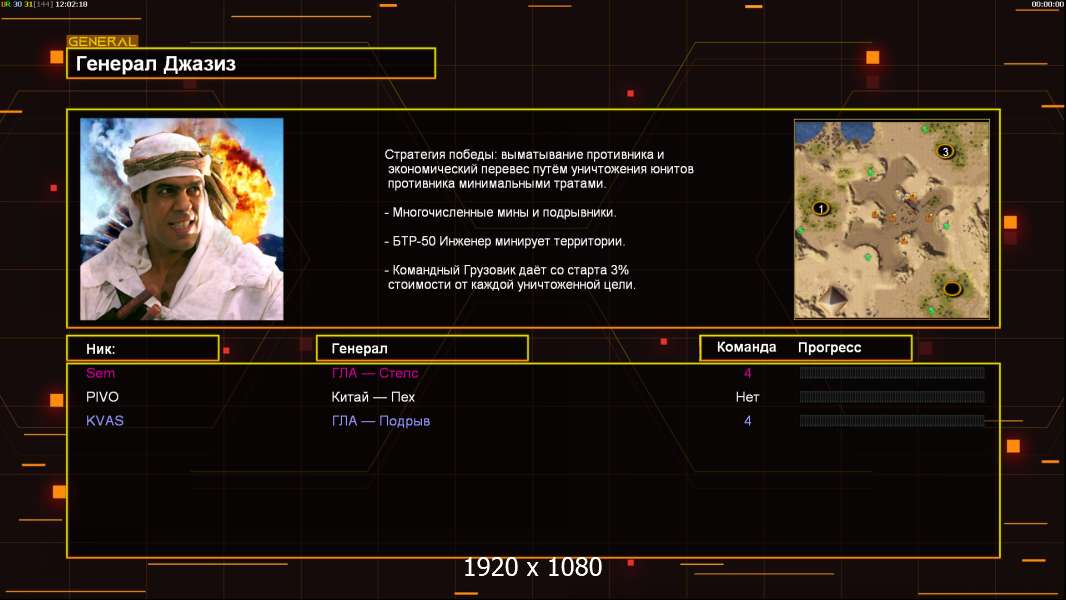Click the 00:00:00 timer at top right
The width and height of the screenshot is (1066, 600).
click(x=1047, y=4)
